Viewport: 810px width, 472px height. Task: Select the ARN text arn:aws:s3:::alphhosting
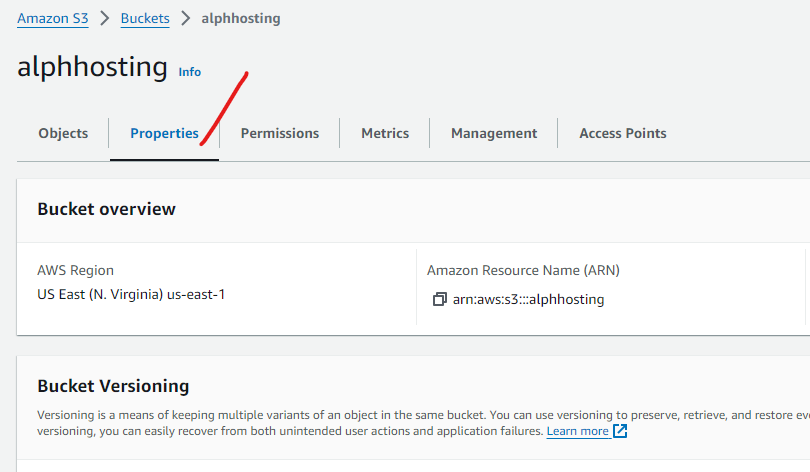pyautogui.click(x=528, y=300)
